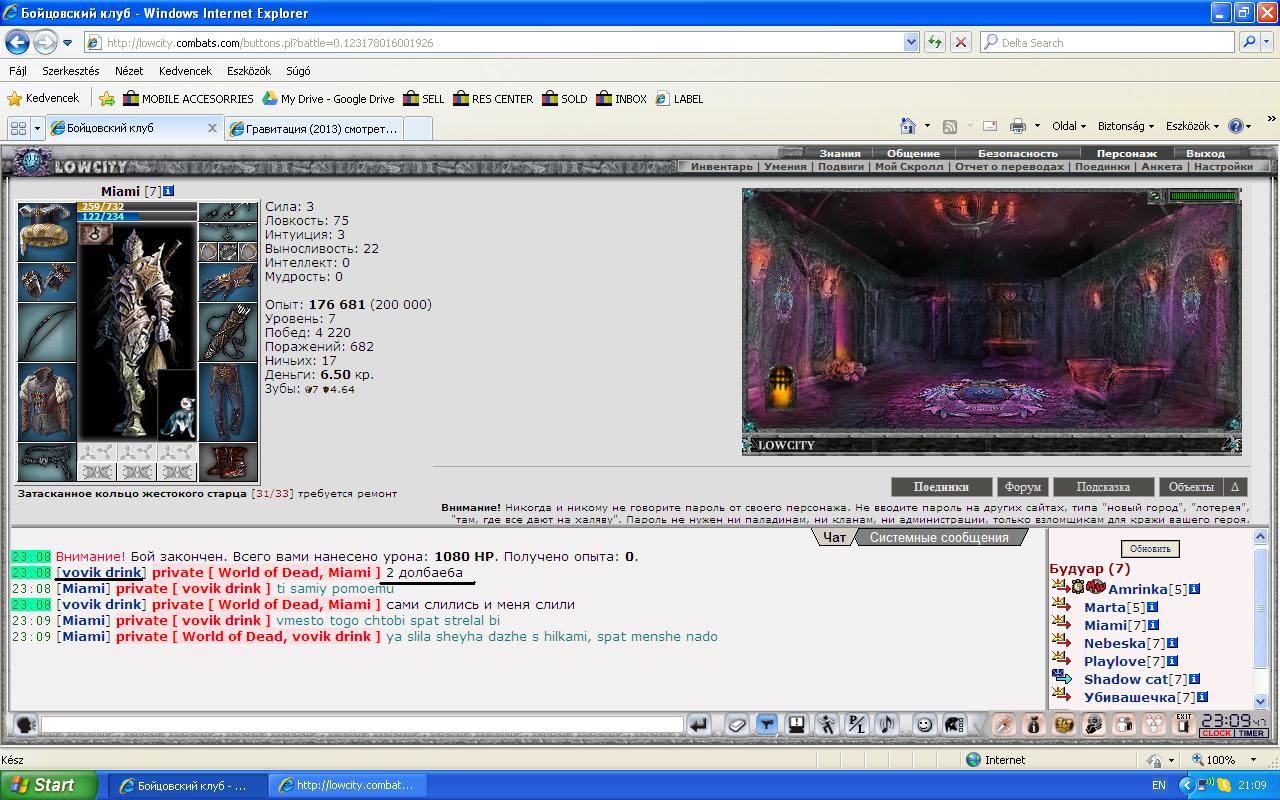The height and width of the screenshot is (800, 1280).
Task: Open the gloves equipment slot
Action: point(228,282)
